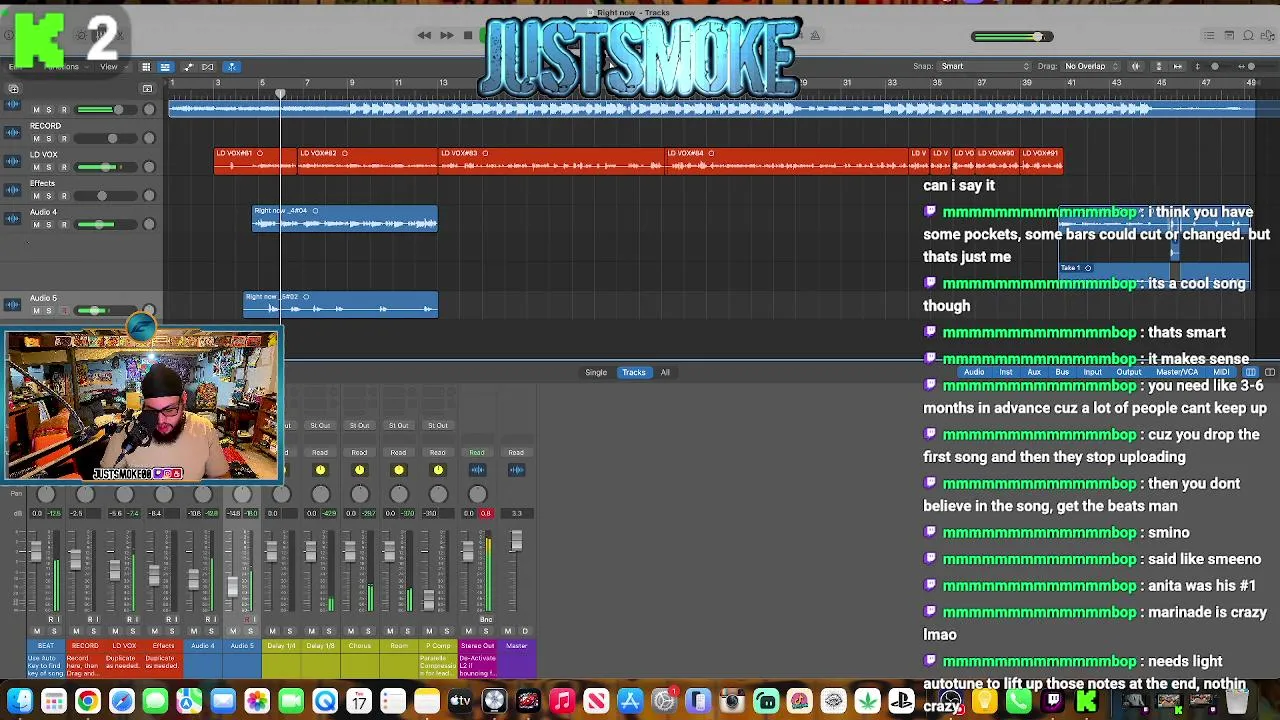Switch the mixer to All view

tap(665, 373)
